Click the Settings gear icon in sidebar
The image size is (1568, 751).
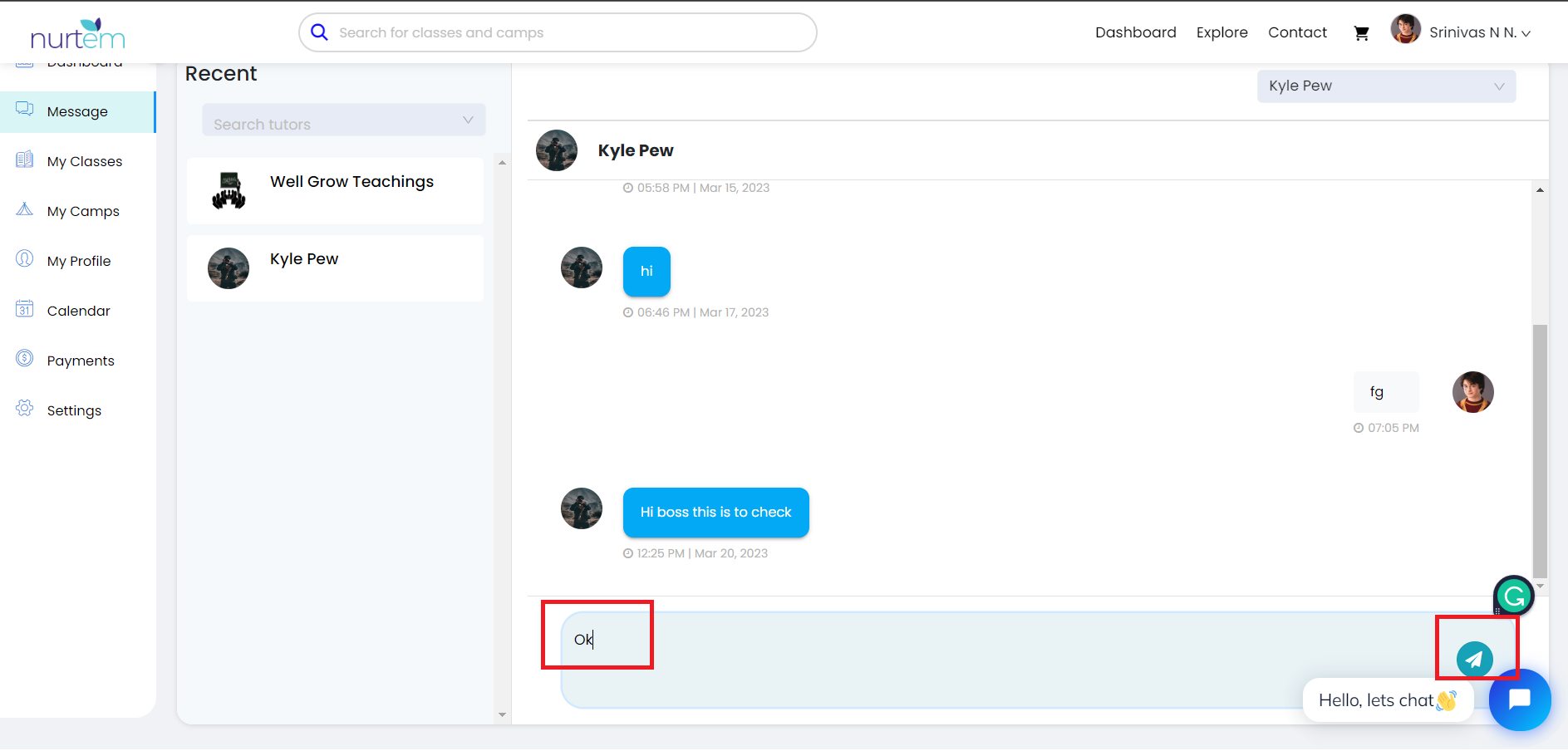(25, 409)
